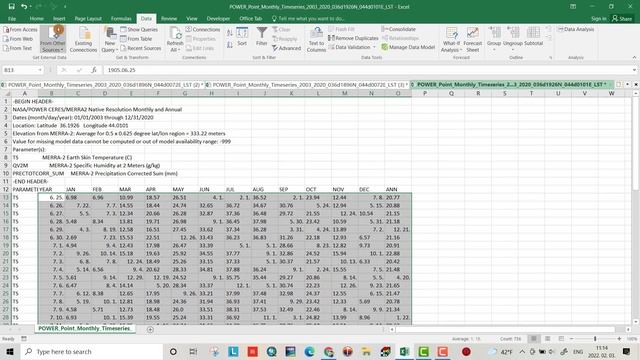Import data From Access

point(20,29)
